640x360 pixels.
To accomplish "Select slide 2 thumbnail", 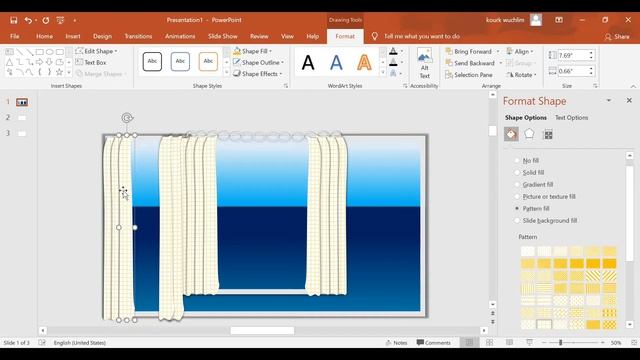I will tap(22, 118).
